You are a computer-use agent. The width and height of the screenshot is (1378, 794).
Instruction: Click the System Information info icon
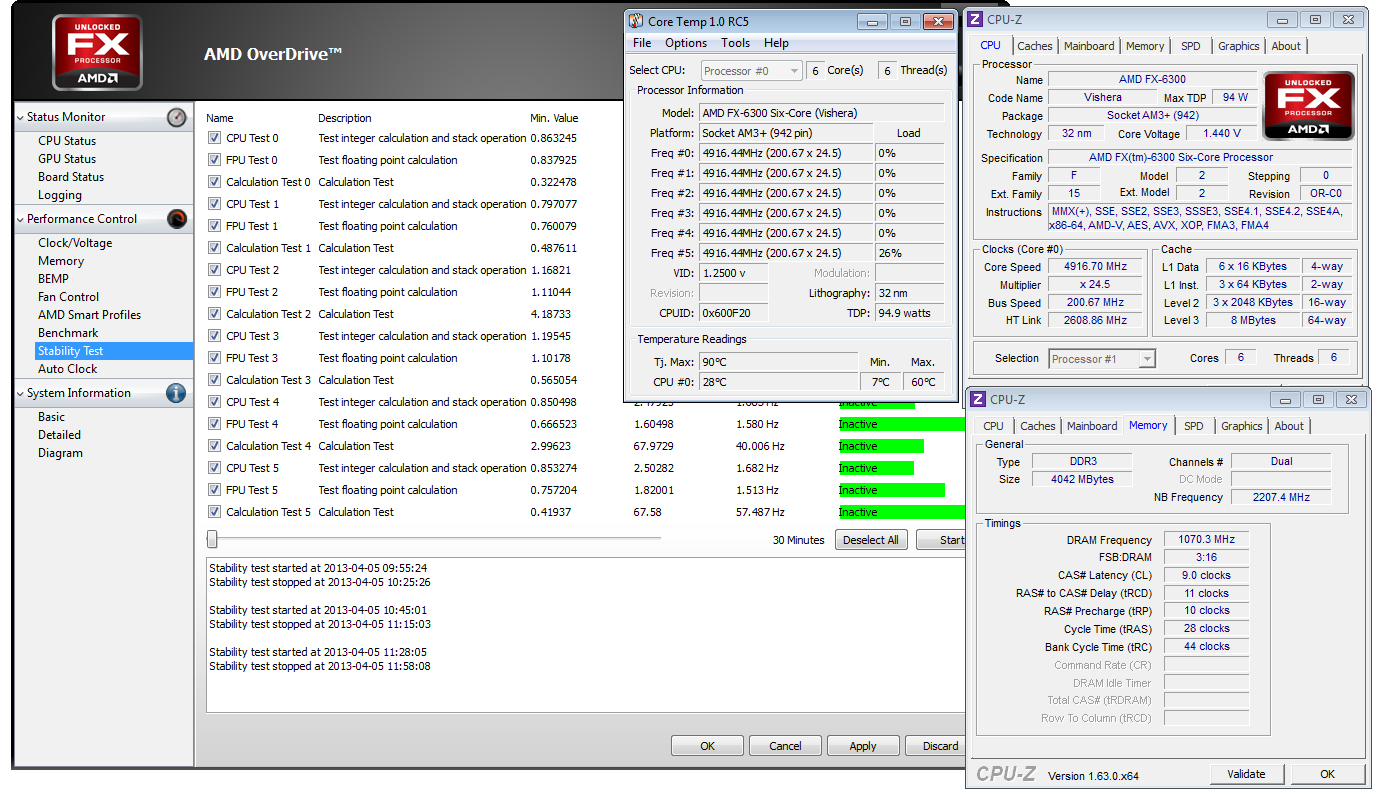click(177, 393)
